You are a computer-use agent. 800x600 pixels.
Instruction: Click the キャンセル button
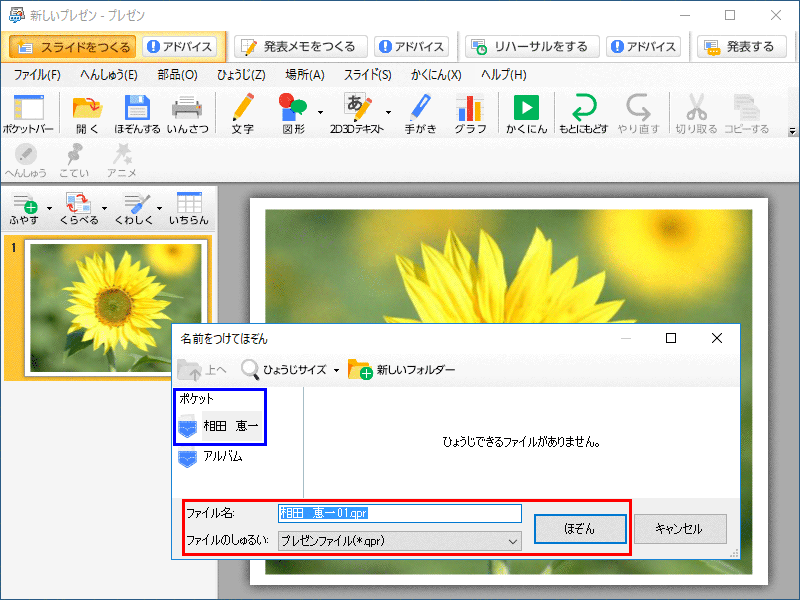click(x=680, y=529)
